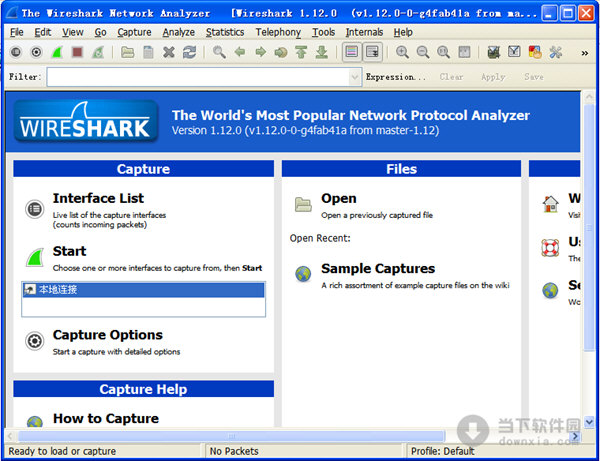Open the Capture menu
This screenshot has height=461, width=600.
[134, 32]
